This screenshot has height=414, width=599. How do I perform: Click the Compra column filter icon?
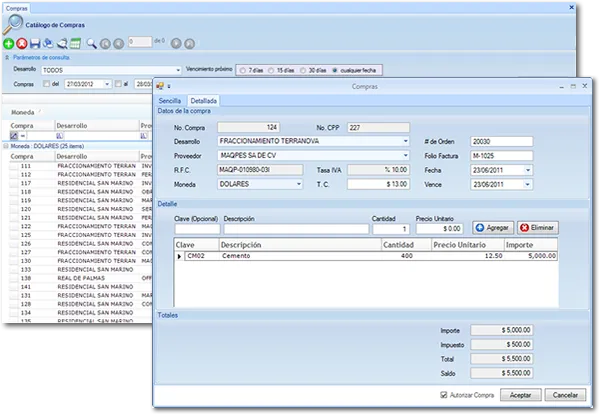14,136
